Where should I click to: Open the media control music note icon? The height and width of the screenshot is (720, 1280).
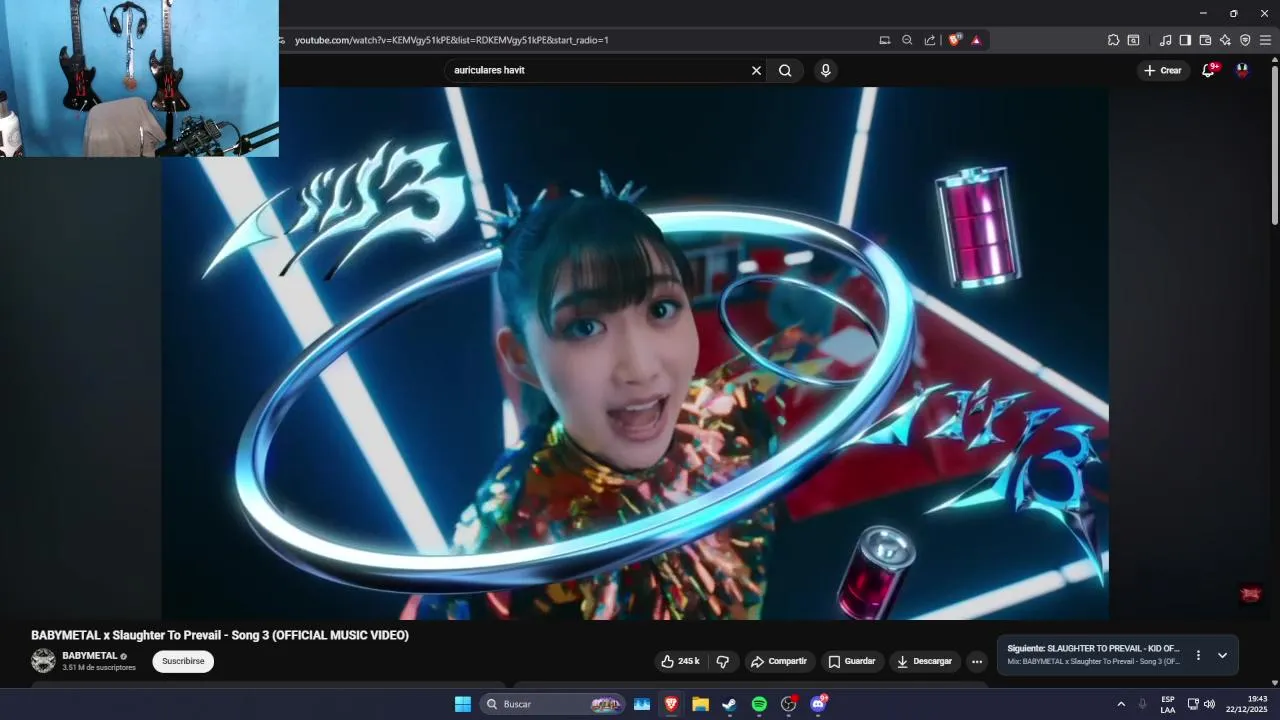pos(1165,40)
